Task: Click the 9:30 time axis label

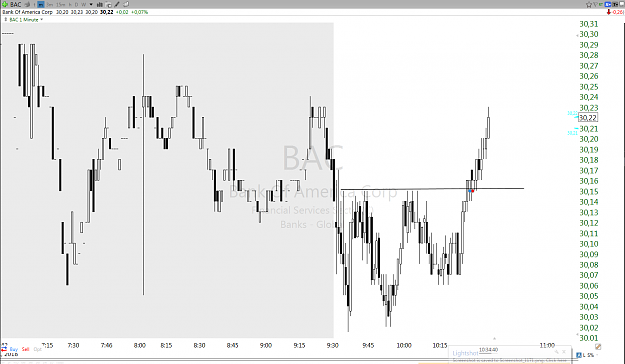Action: (332, 345)
